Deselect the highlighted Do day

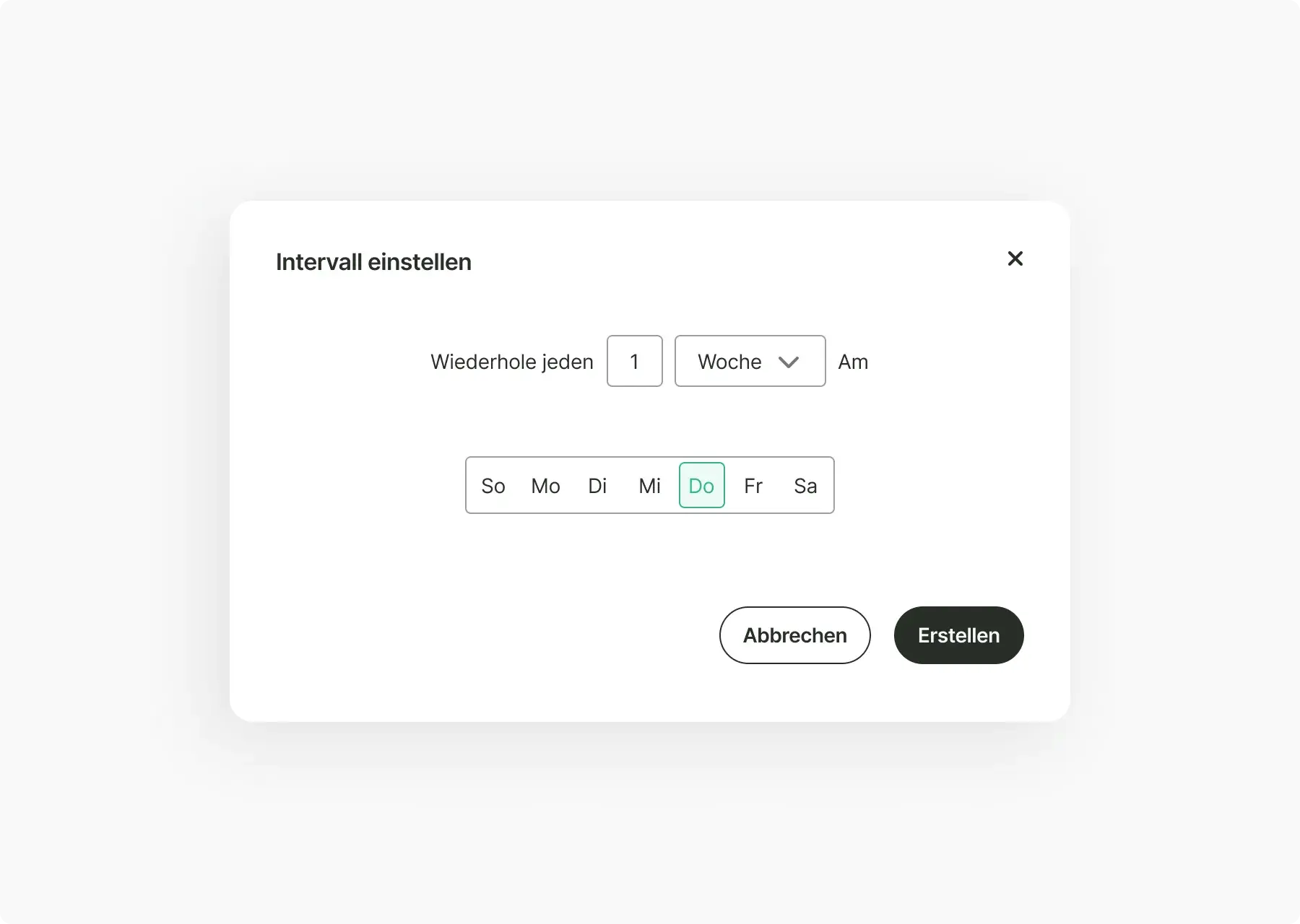coord(701,486)
